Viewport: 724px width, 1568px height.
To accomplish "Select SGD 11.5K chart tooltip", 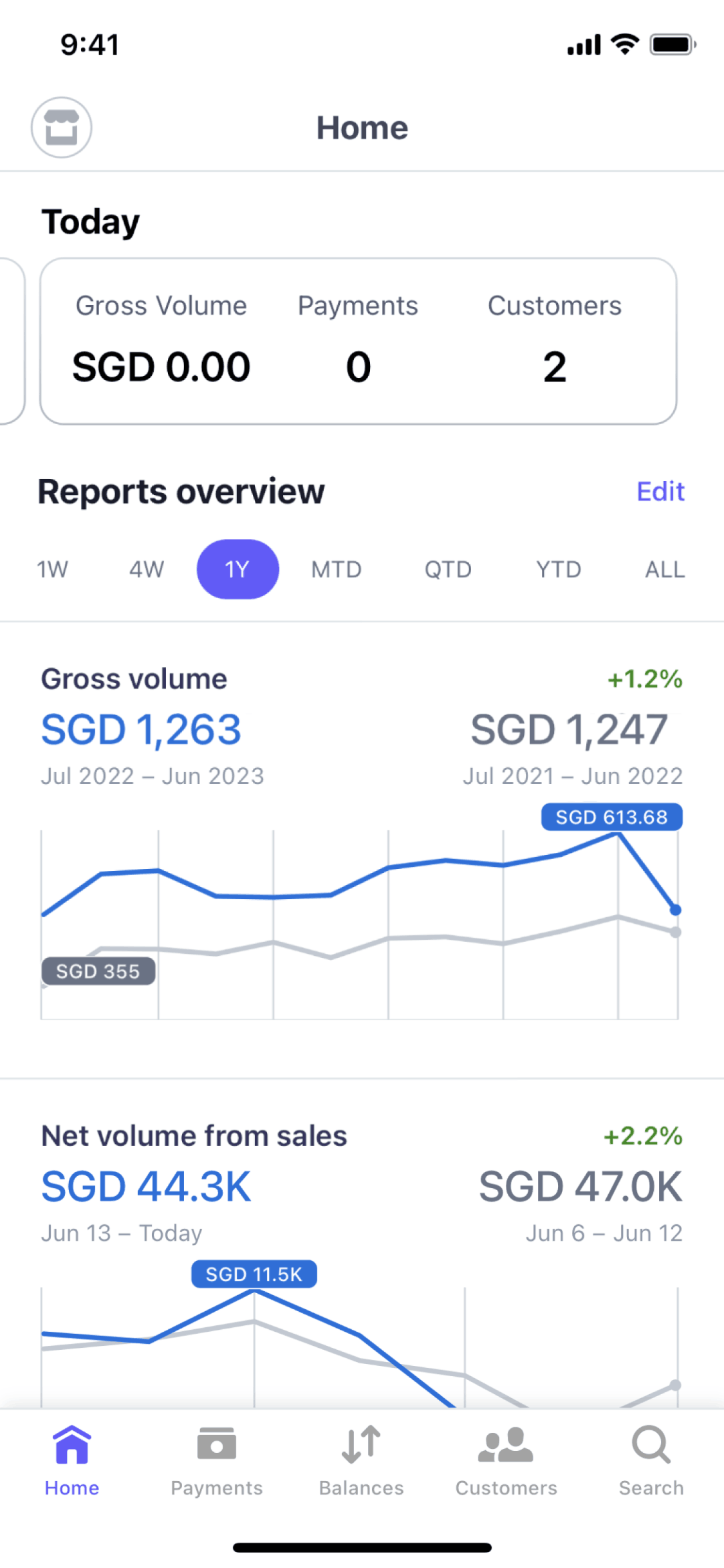I will [x=254, y=1274].
